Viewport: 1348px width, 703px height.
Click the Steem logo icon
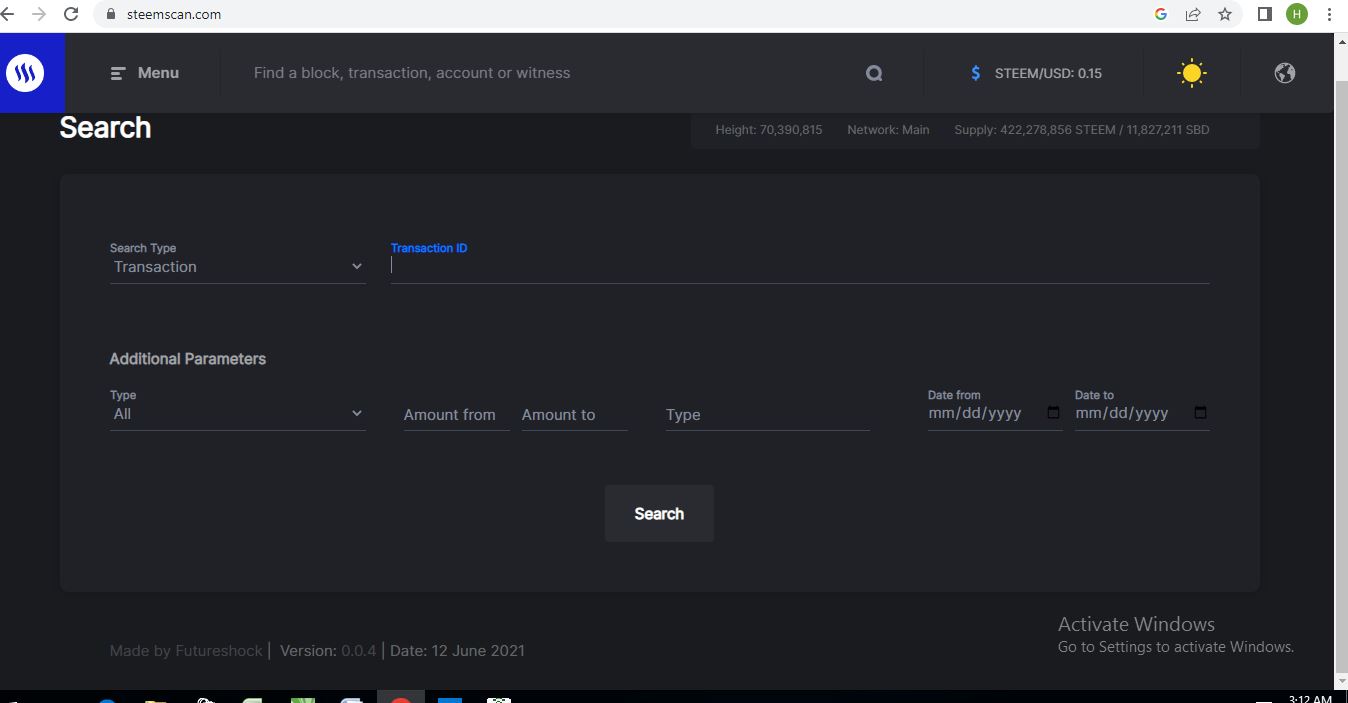pos(25,73)
